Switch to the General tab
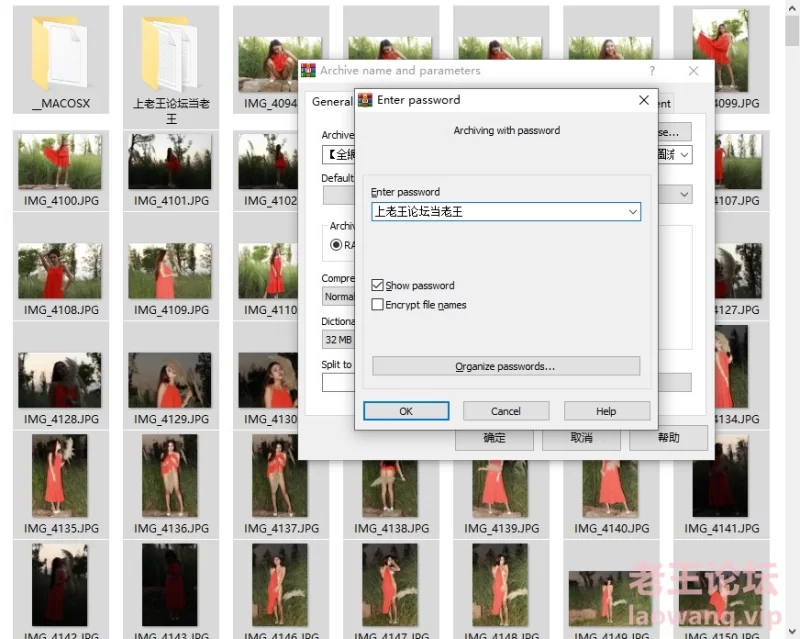This screenshot has height=639, width=800. pyautogui.click(x=332, y=102)
